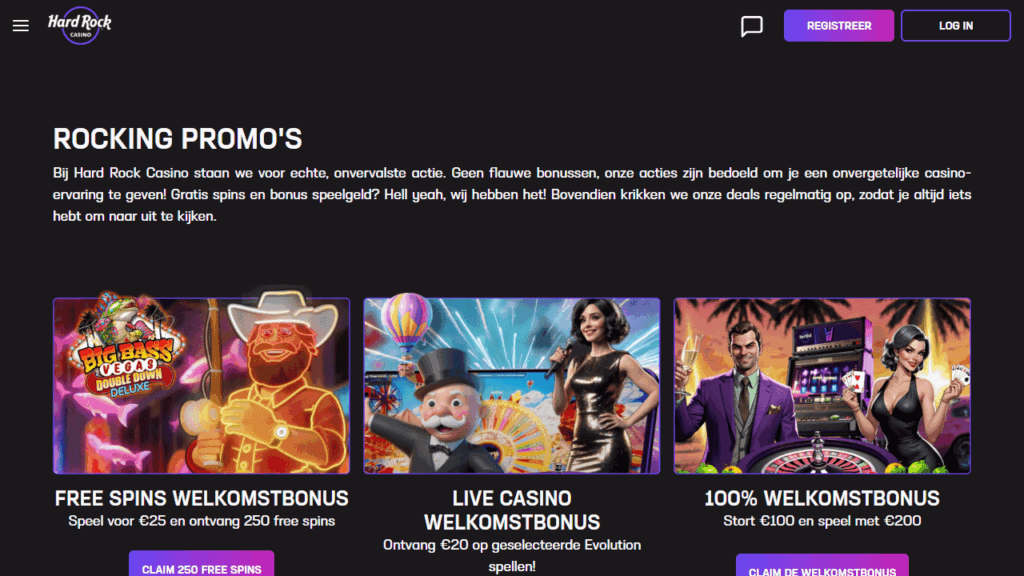Click the Hard Rock Casino logo
This screenshot has width=1024, height=576.
pyautogui.click(x=80, y=25)
